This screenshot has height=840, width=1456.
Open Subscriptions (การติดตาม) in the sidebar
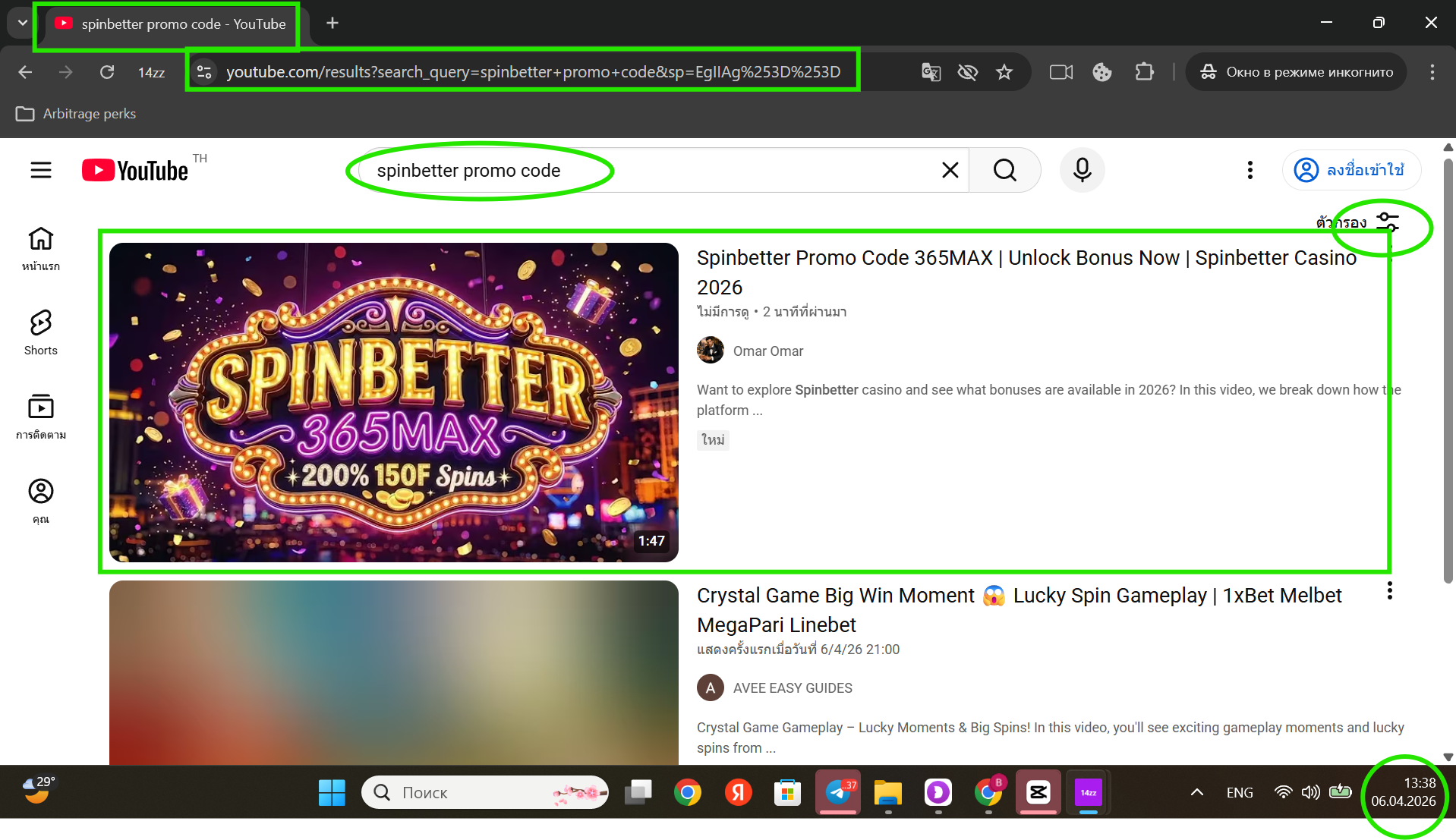coord(41,417)
